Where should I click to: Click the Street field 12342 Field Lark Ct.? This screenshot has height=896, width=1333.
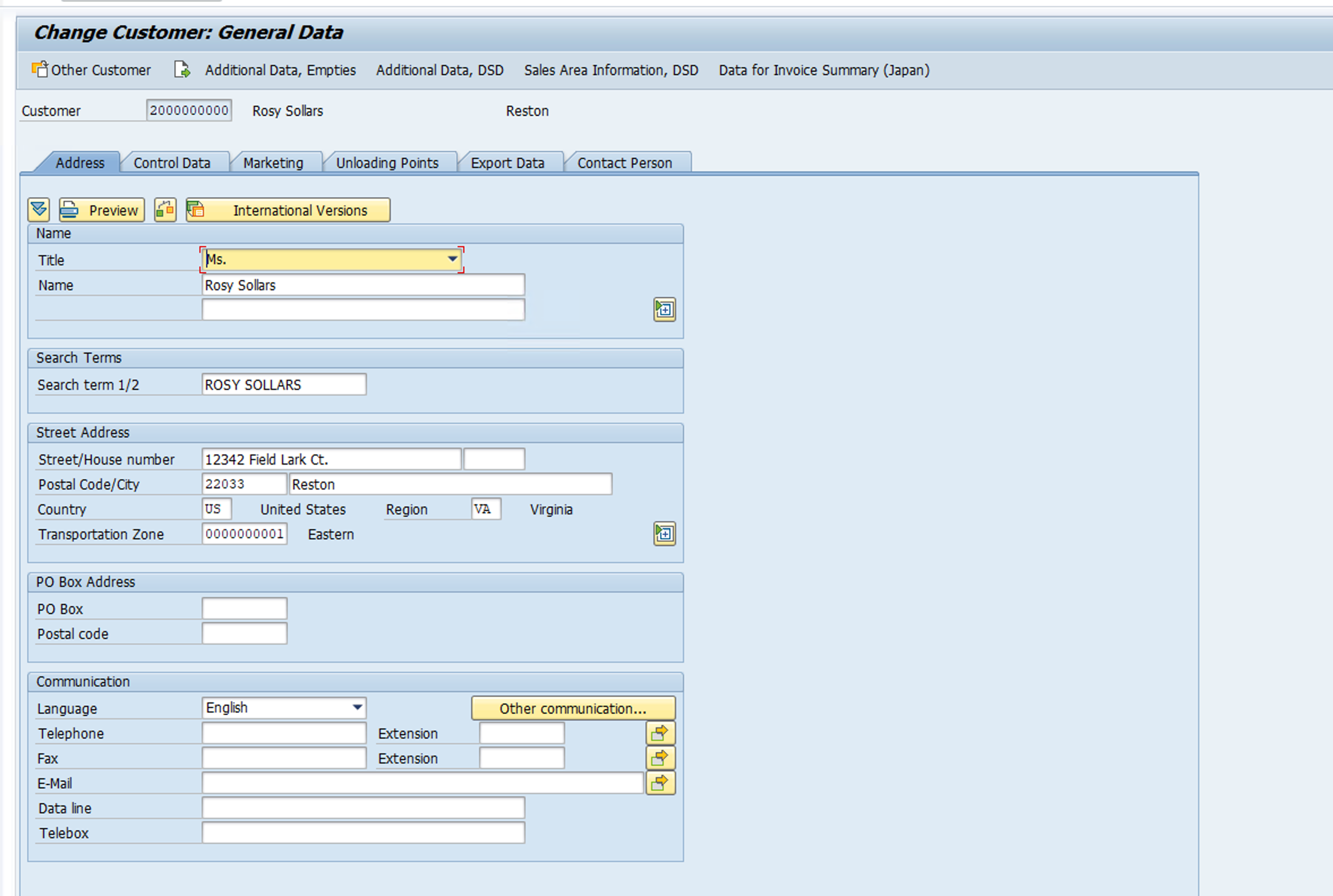pyautogui.click(x=332, y=459)
